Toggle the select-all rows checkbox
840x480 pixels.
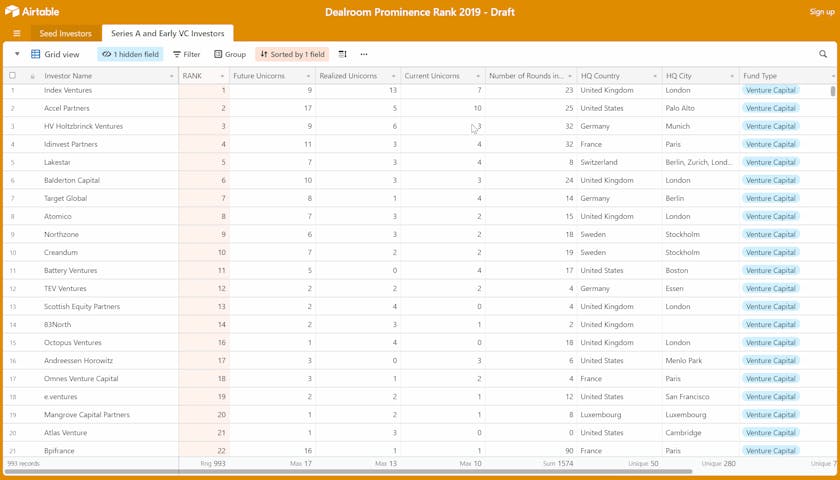13,76
